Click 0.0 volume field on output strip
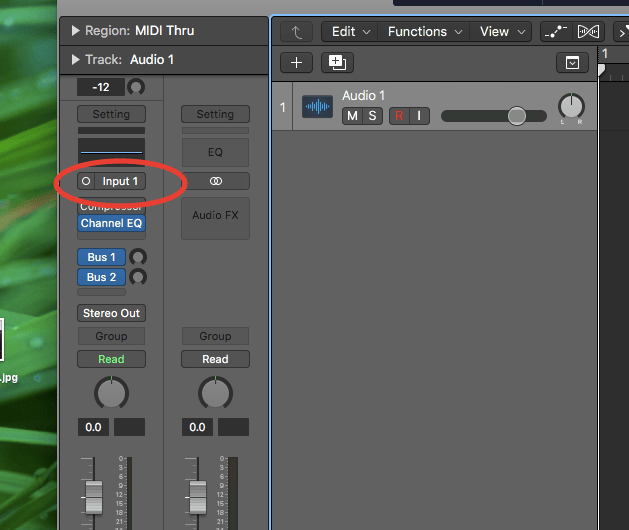The width and height of the screenshot is (629, 530). click(x=197, y=427)
